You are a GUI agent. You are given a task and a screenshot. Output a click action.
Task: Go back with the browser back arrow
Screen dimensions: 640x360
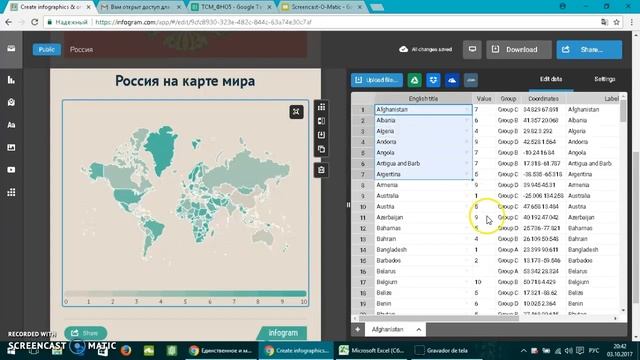(9, 22)
